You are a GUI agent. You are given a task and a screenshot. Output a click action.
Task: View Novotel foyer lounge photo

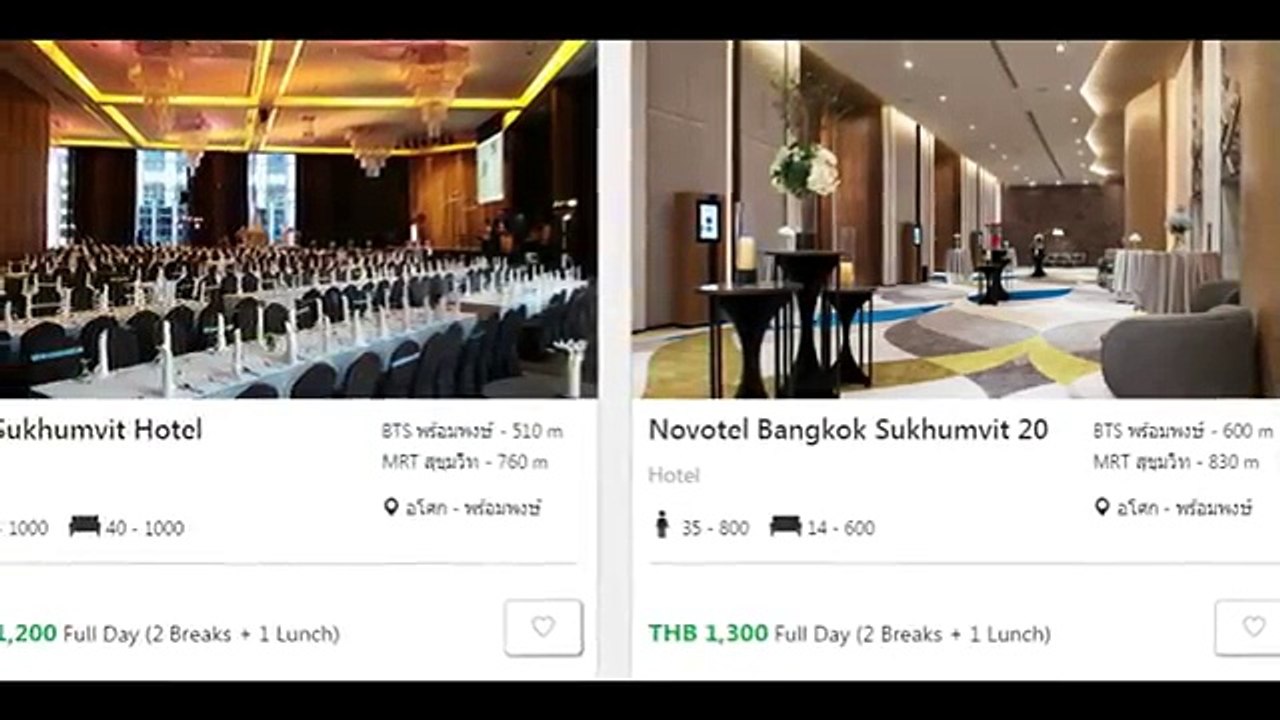click(955, 219)
